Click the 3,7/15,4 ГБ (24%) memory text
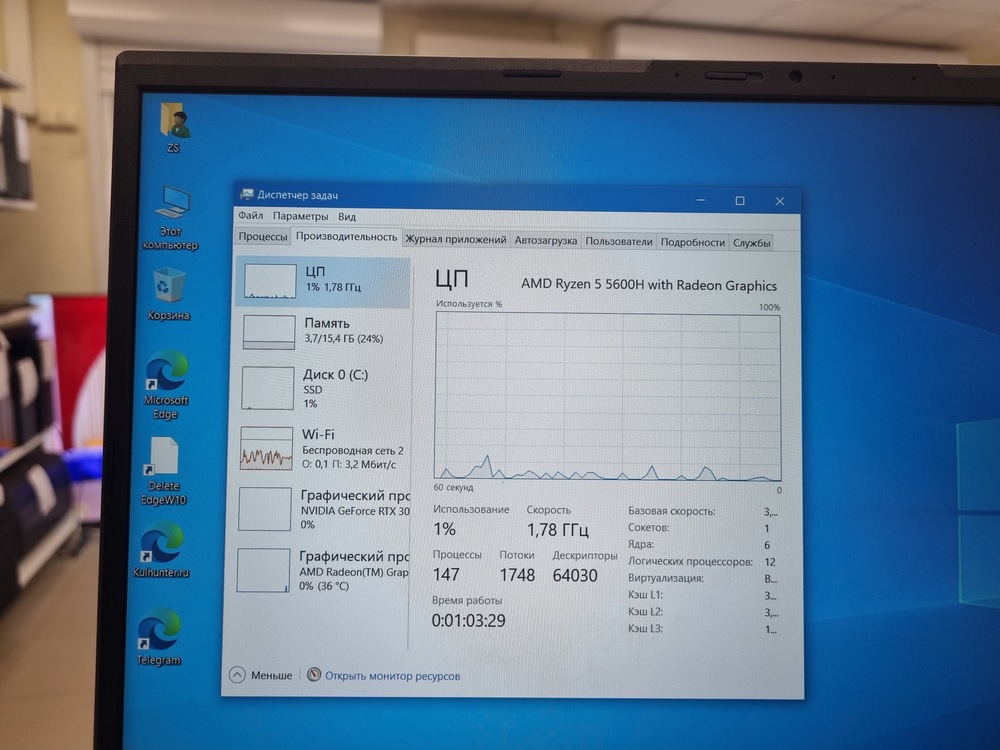1000x750 pixels. 344,339
